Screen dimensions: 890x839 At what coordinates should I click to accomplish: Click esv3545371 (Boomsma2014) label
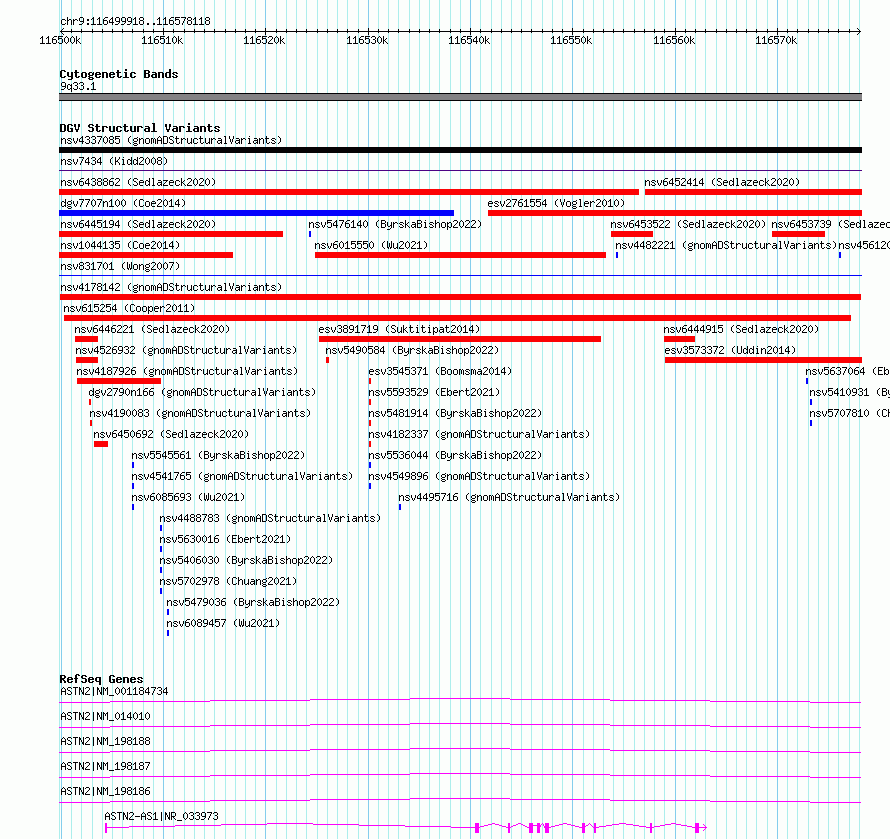pyautogui.click(x=440, y=371)
